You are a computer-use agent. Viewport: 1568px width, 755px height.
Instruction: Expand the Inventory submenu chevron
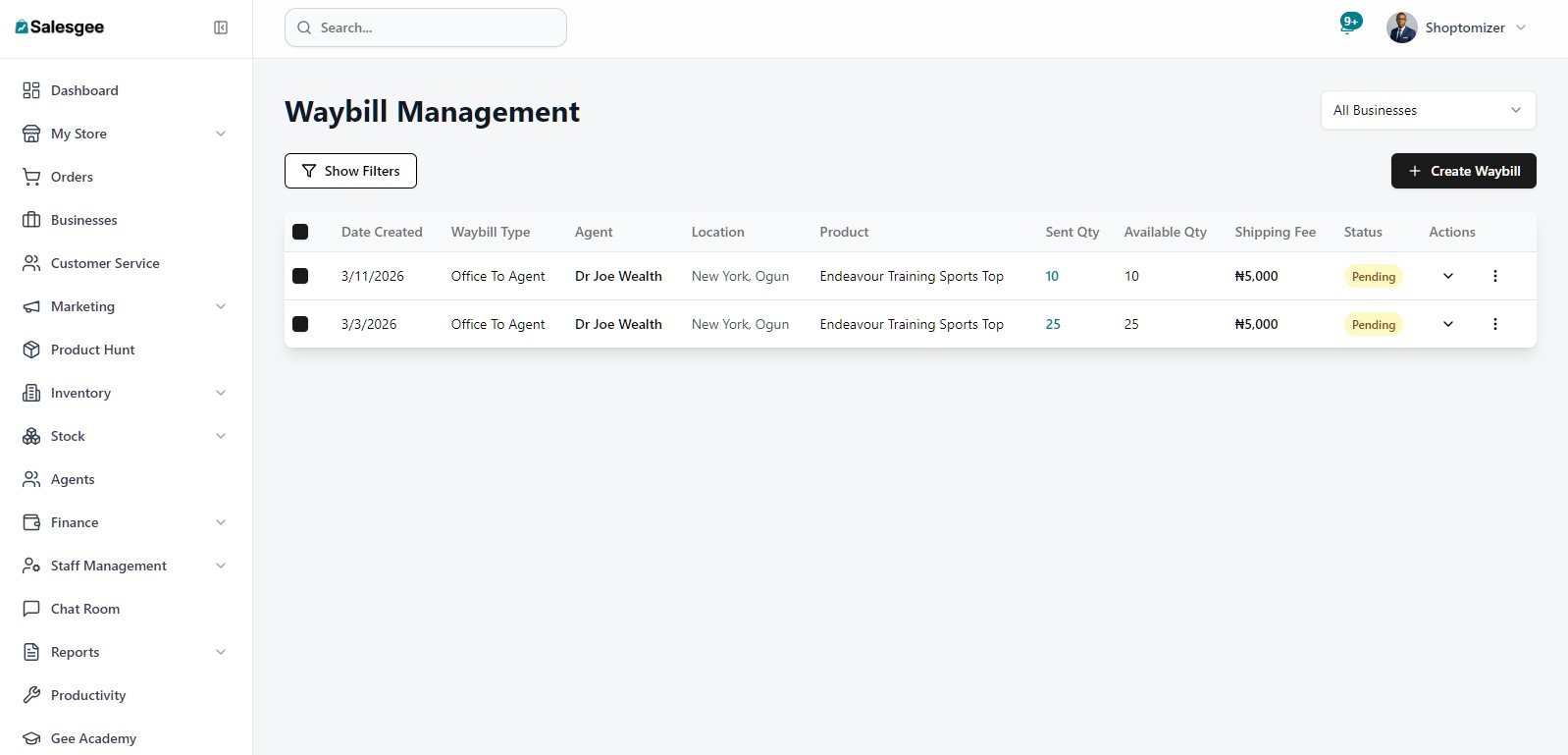point(221,393)
